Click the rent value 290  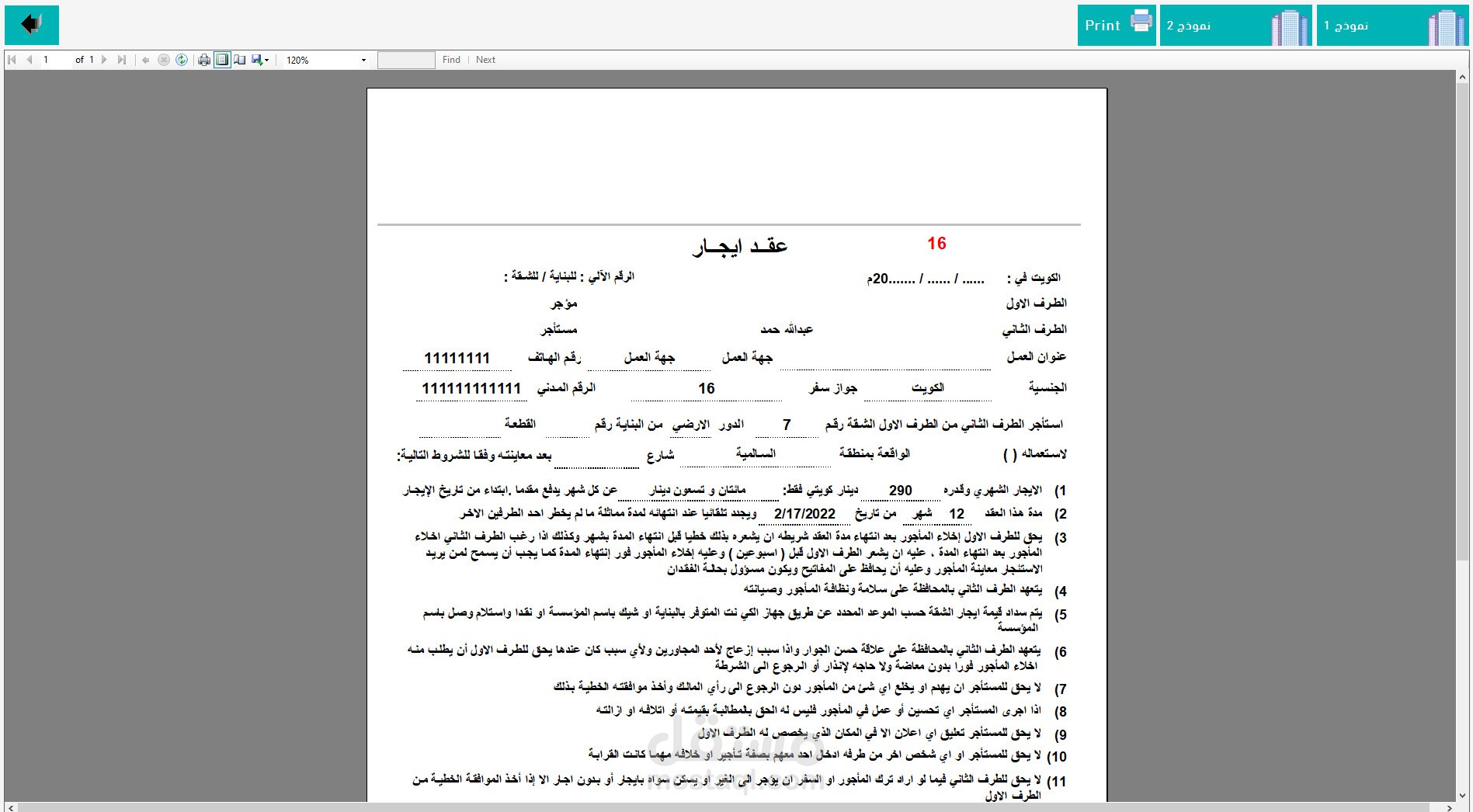901,491
